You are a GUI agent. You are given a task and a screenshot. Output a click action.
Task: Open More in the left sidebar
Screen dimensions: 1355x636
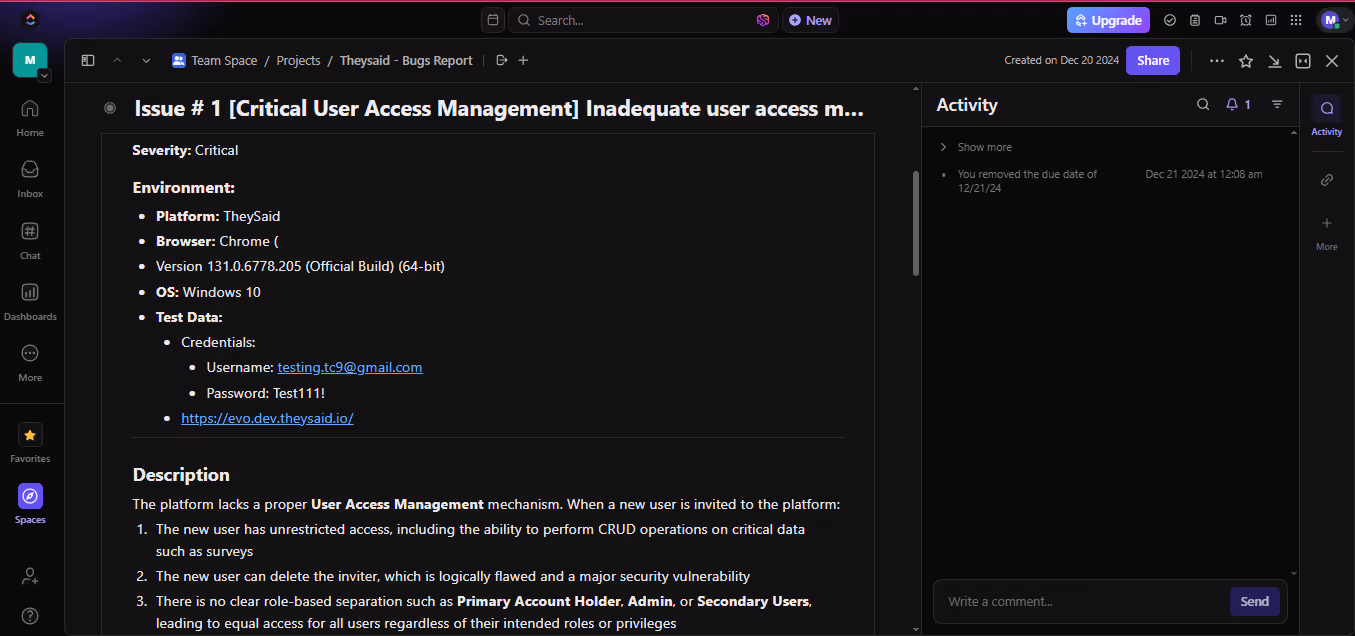pyautogui.click(x=30, y=363)
